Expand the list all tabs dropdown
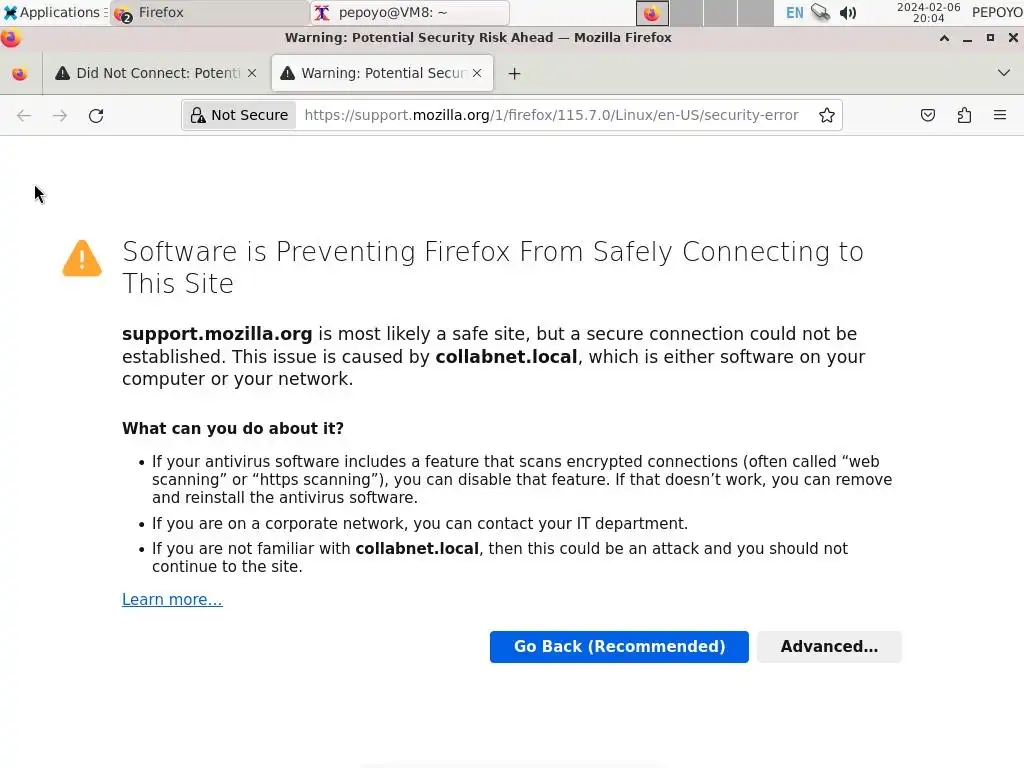This screenshot has height=768, width=1024. click(x=1004, y=73)
